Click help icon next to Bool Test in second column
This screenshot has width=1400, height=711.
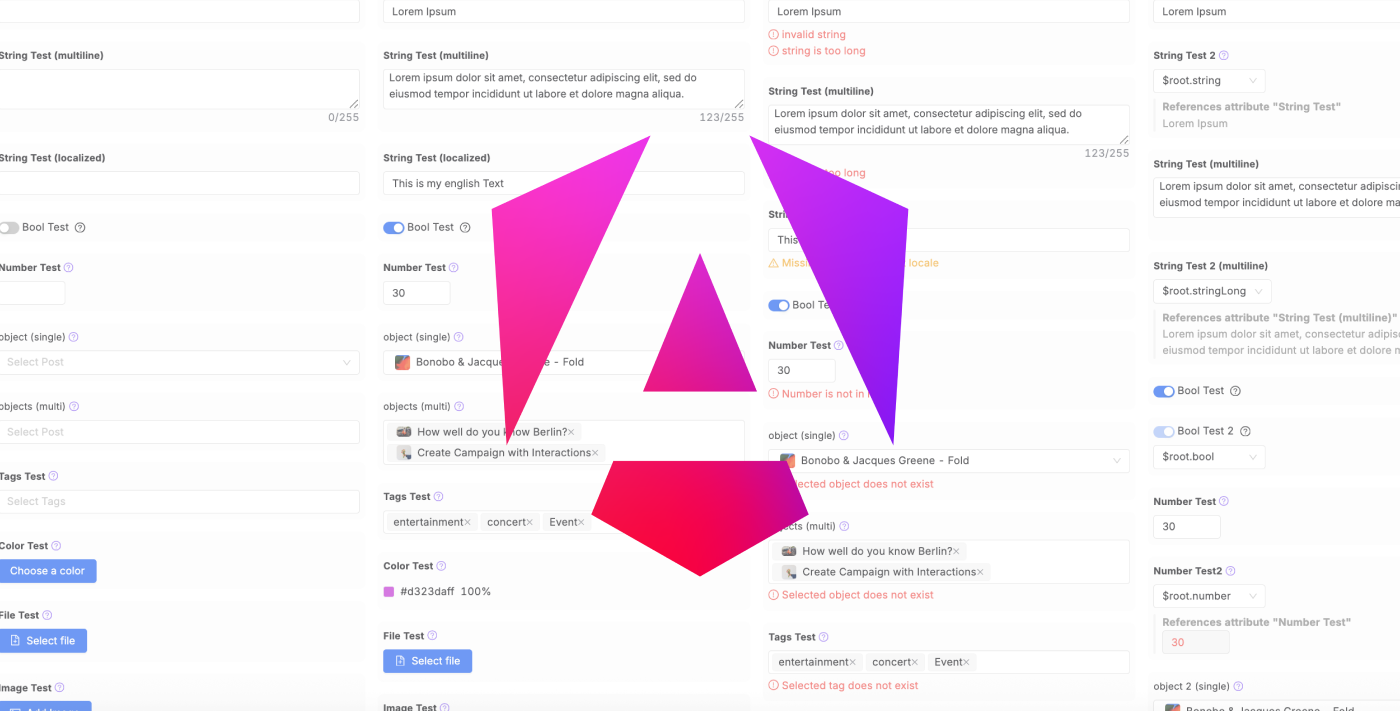point(465,227)
